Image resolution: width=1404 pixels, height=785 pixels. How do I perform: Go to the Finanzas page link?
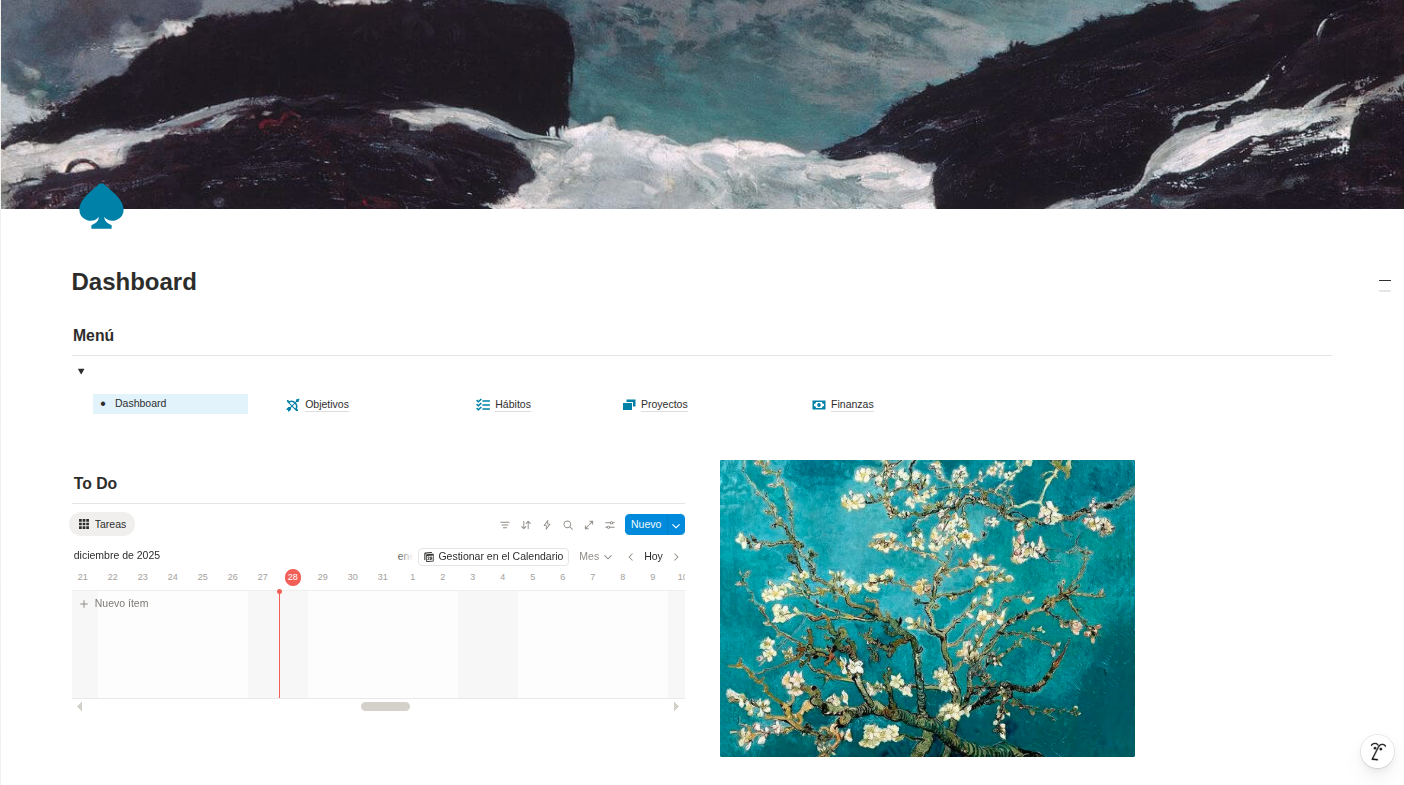coord(852,405)
